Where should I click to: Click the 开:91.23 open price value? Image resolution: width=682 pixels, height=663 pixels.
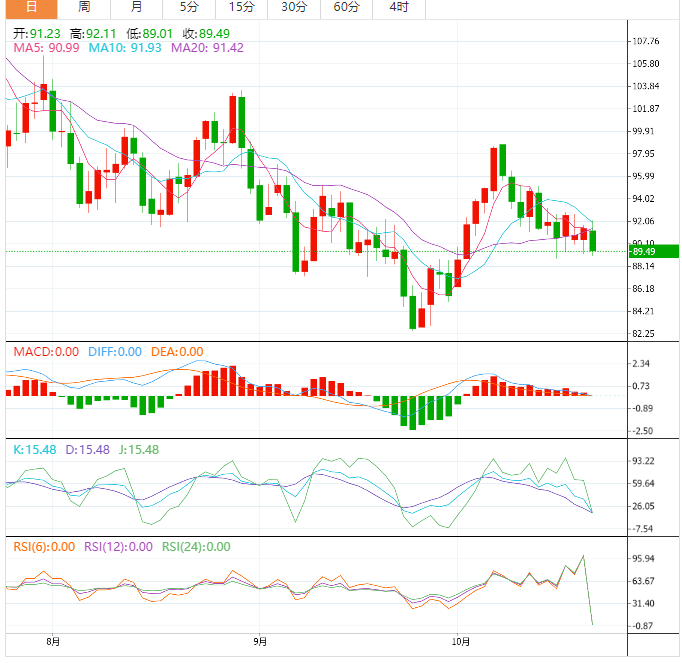click(37, 33)
